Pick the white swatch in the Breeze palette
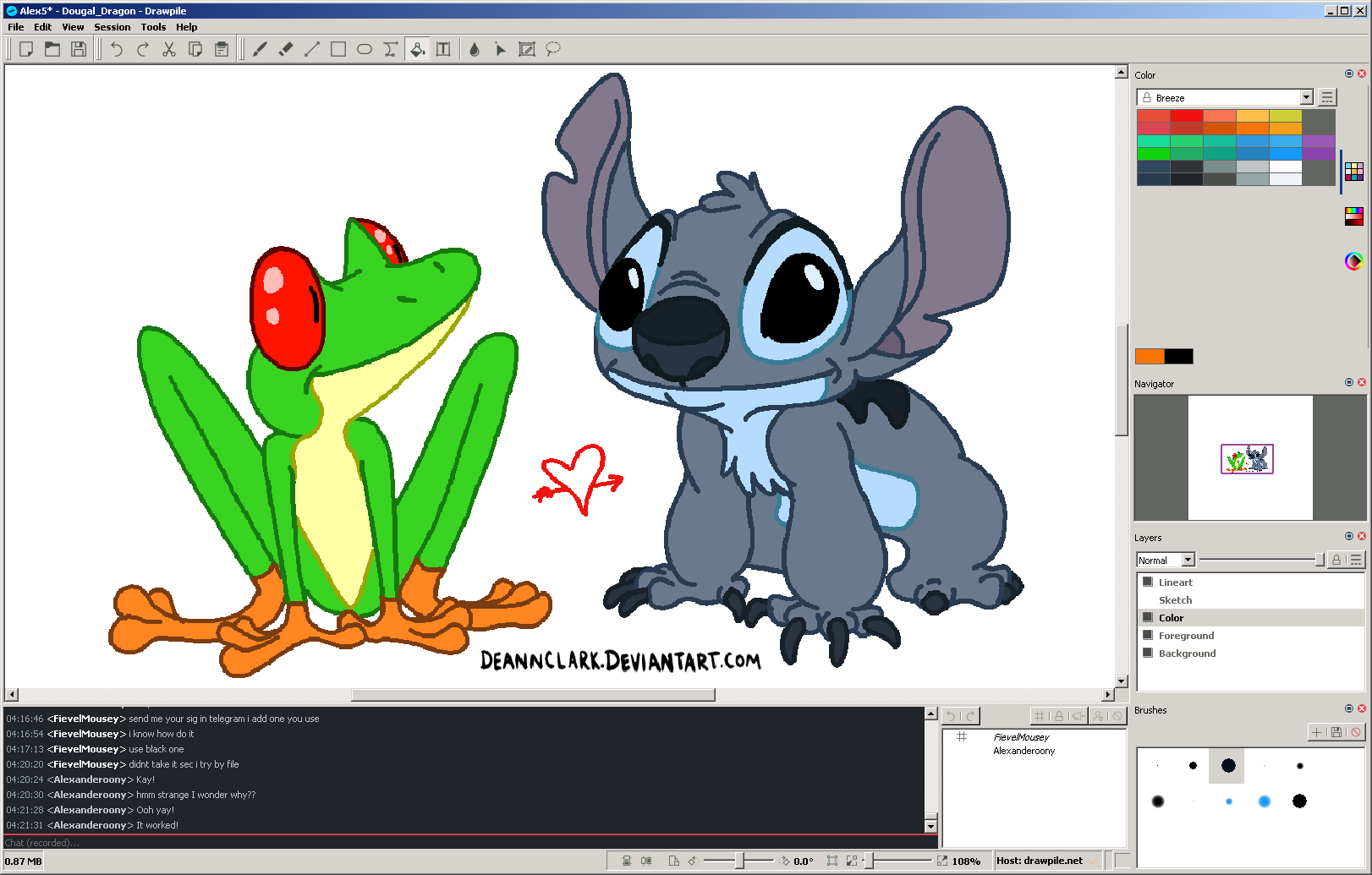 1286,167
